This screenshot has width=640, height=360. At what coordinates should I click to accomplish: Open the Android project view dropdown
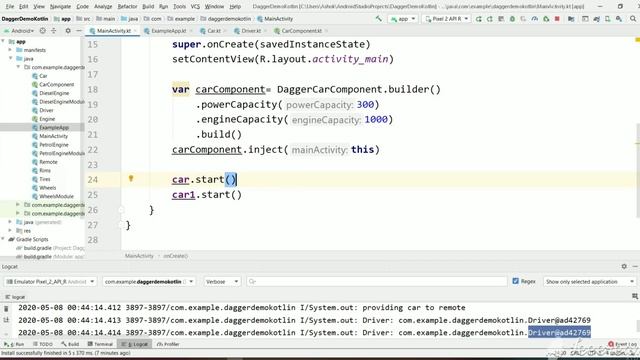(19, 31)
